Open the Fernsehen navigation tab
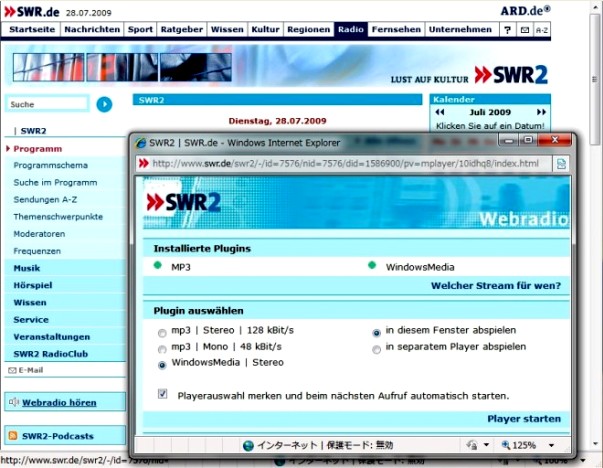 click(396, 30)
